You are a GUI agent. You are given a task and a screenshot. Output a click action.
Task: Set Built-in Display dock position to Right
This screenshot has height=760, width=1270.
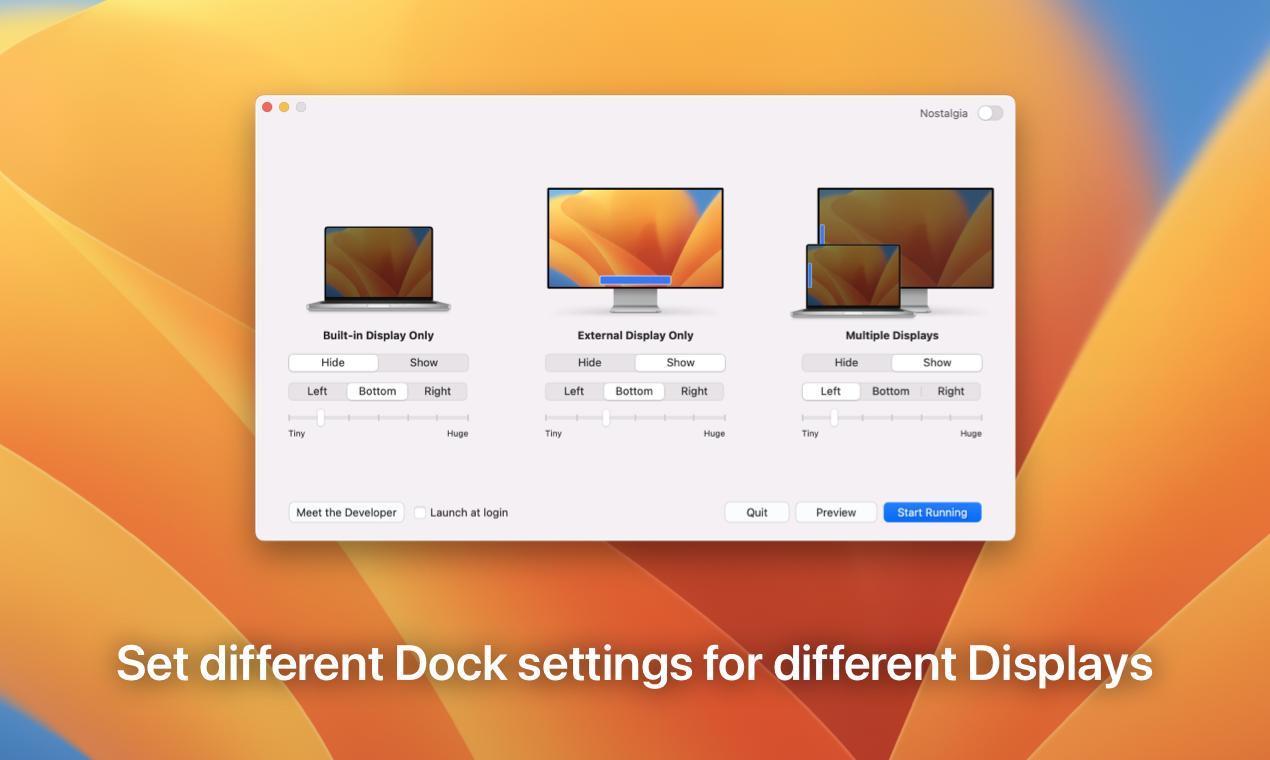438,391
